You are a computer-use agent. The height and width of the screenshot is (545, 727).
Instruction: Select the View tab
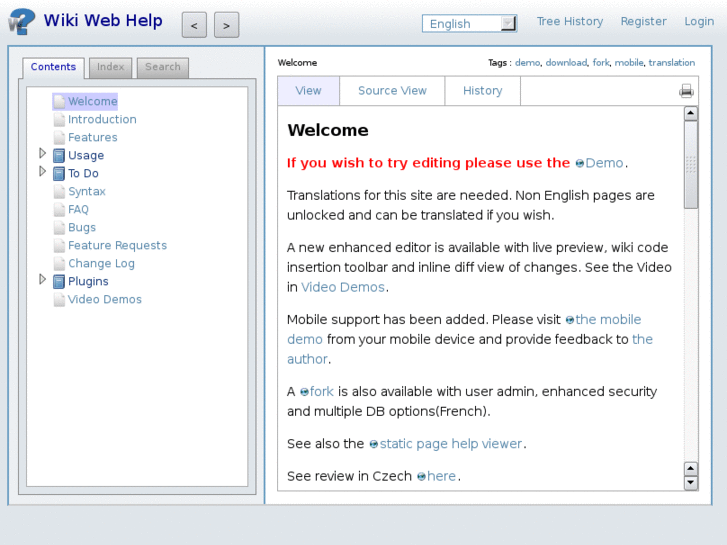click(308, 91)
